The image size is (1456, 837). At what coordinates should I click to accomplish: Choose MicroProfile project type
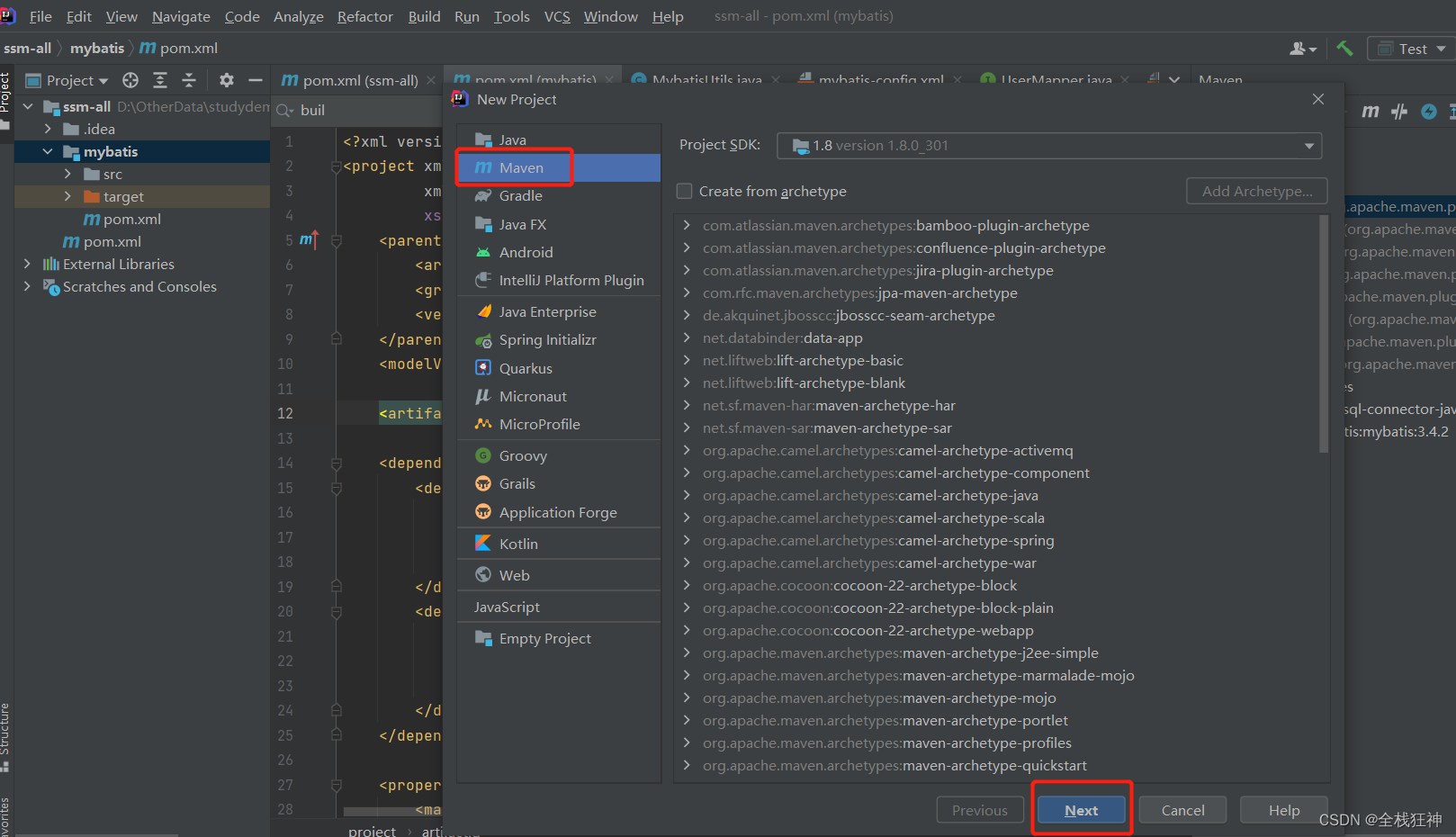[x=559, y=424]
